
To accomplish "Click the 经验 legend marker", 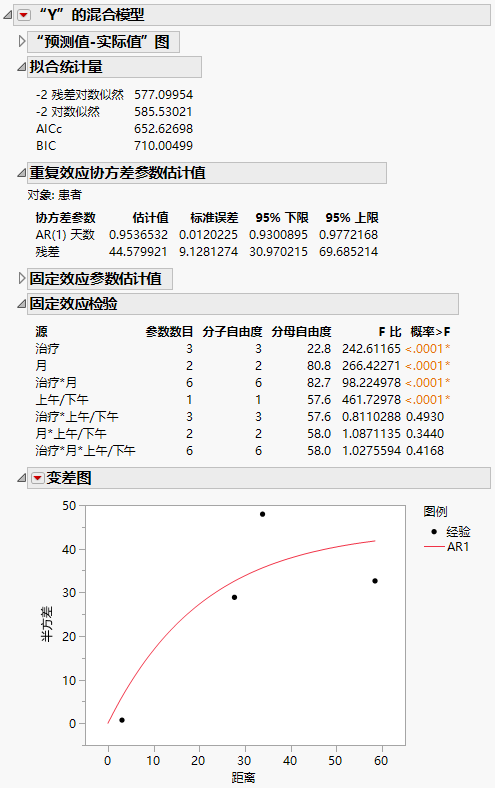I will (434, 531).
